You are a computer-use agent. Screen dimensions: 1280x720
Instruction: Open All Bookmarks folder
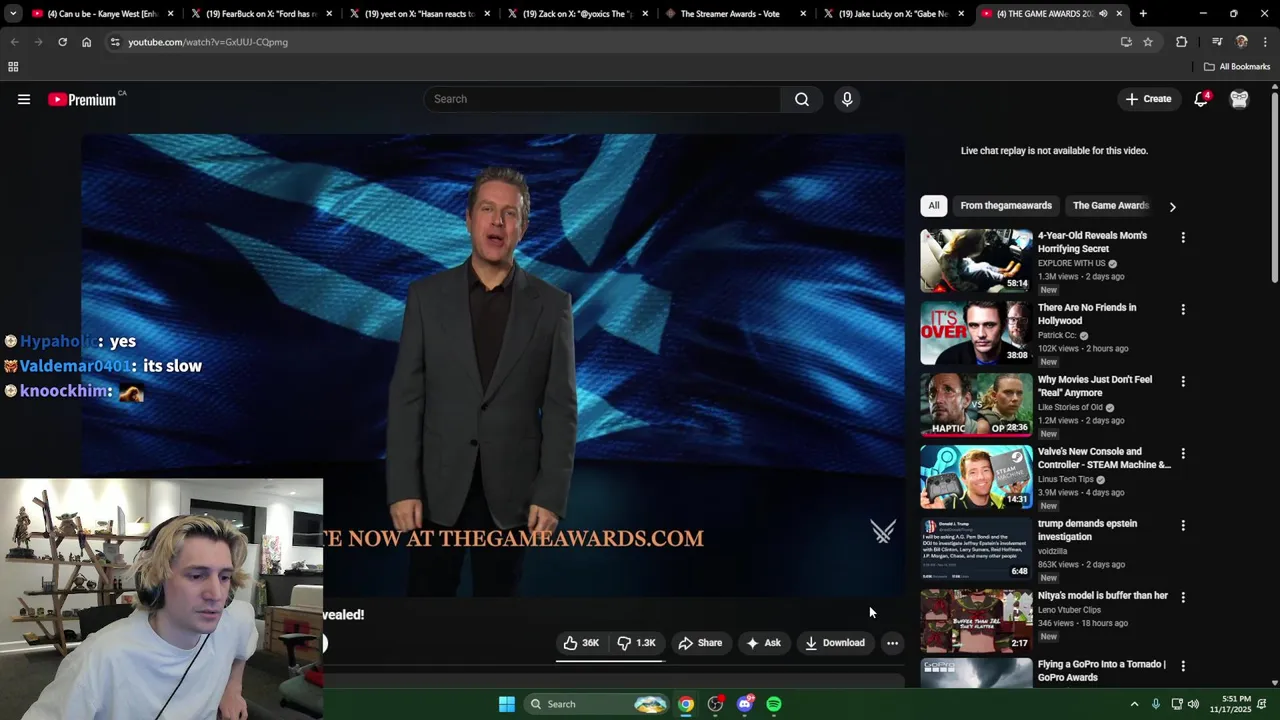point(1237,67)
